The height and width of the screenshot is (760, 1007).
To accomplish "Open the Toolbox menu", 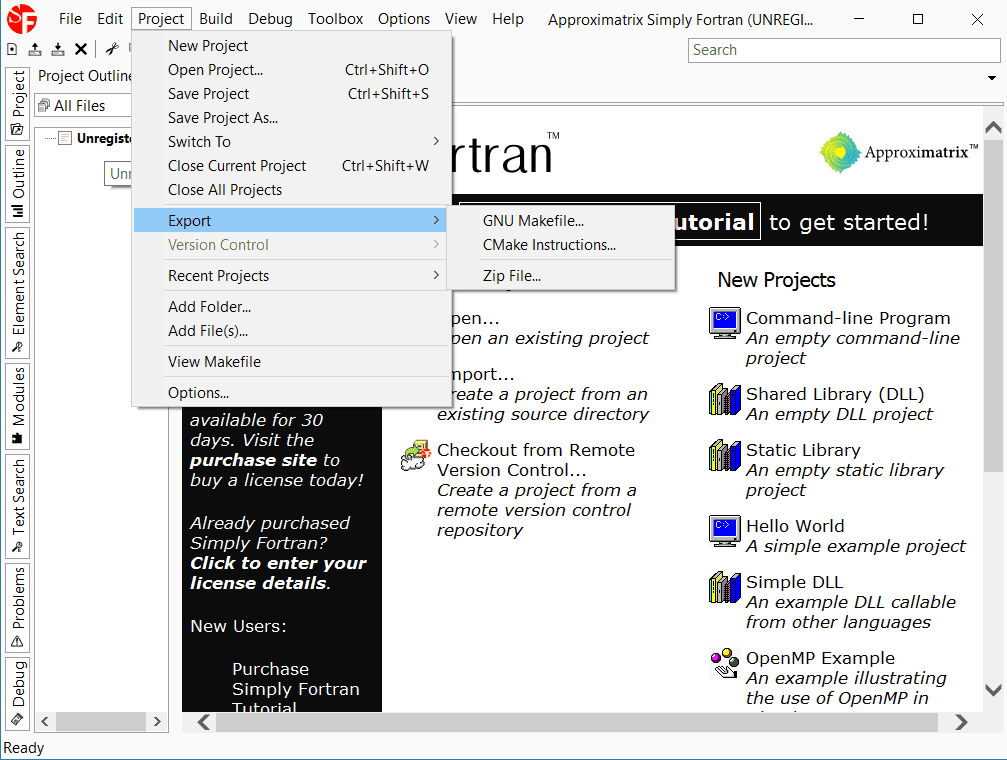I will click(335, 19).
